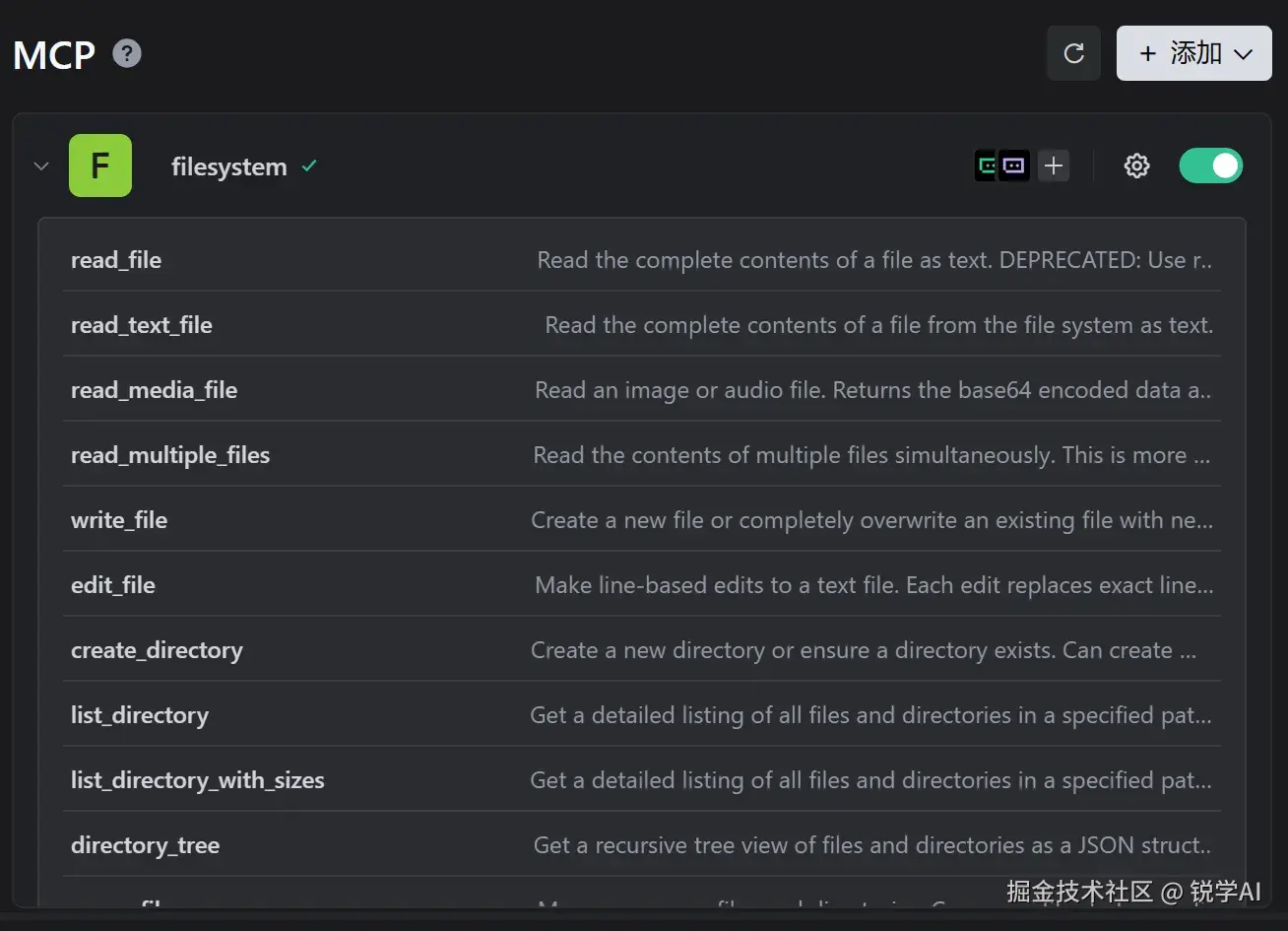Click the edit_file tool description text
The height and width of the screenshot is (931, 1288).
point(873,585)
